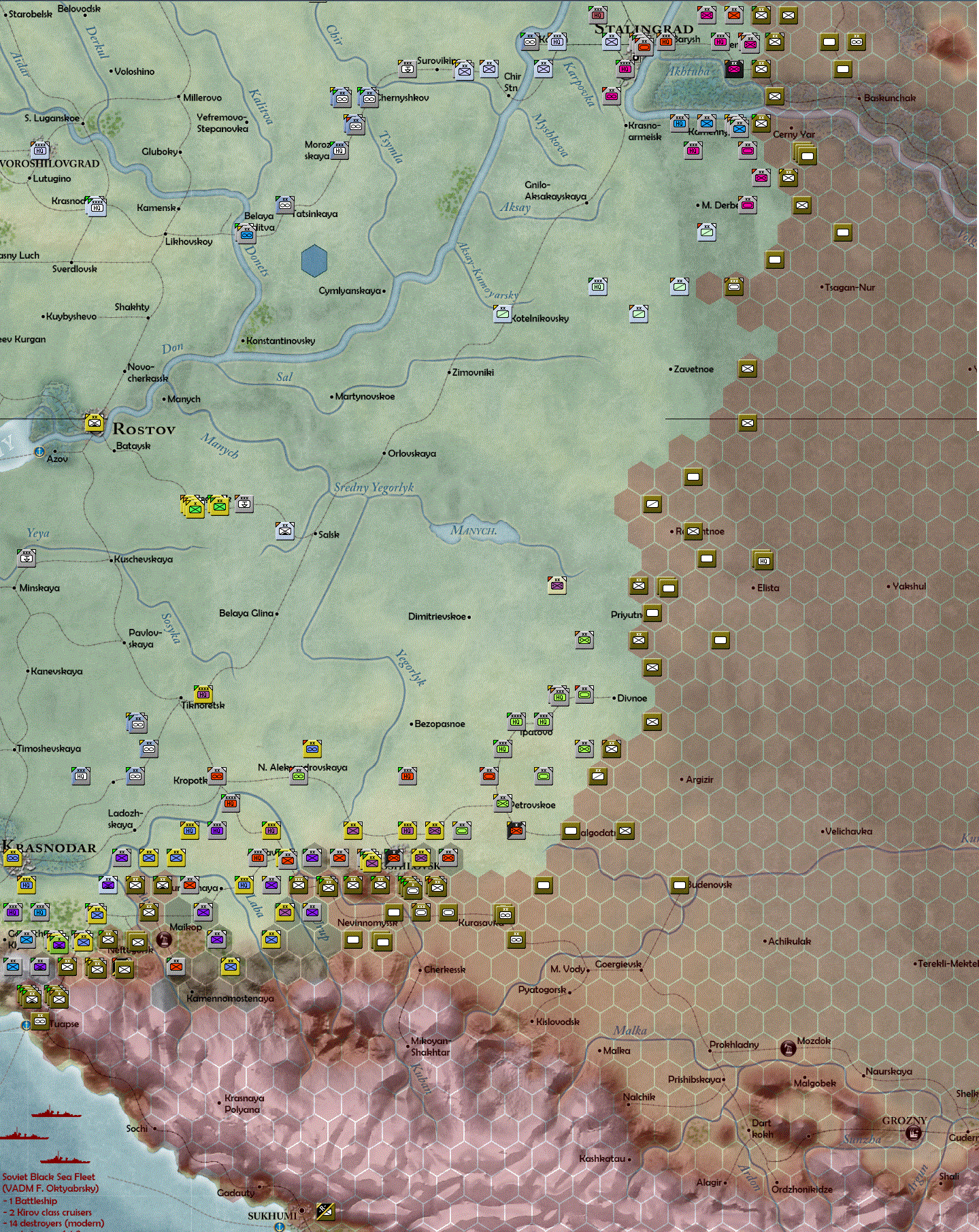Select the counter west of Kuschevskaya
979x1232 pixels.
[27, 557]
